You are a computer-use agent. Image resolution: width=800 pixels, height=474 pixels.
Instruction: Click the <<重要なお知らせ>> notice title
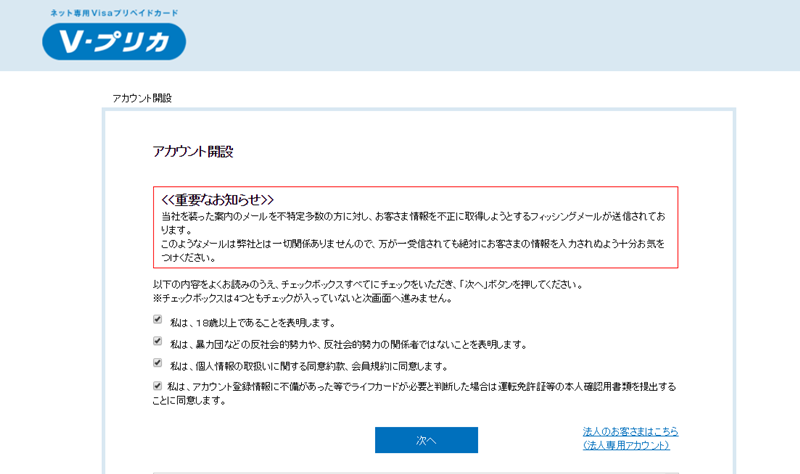click(217, 200)
